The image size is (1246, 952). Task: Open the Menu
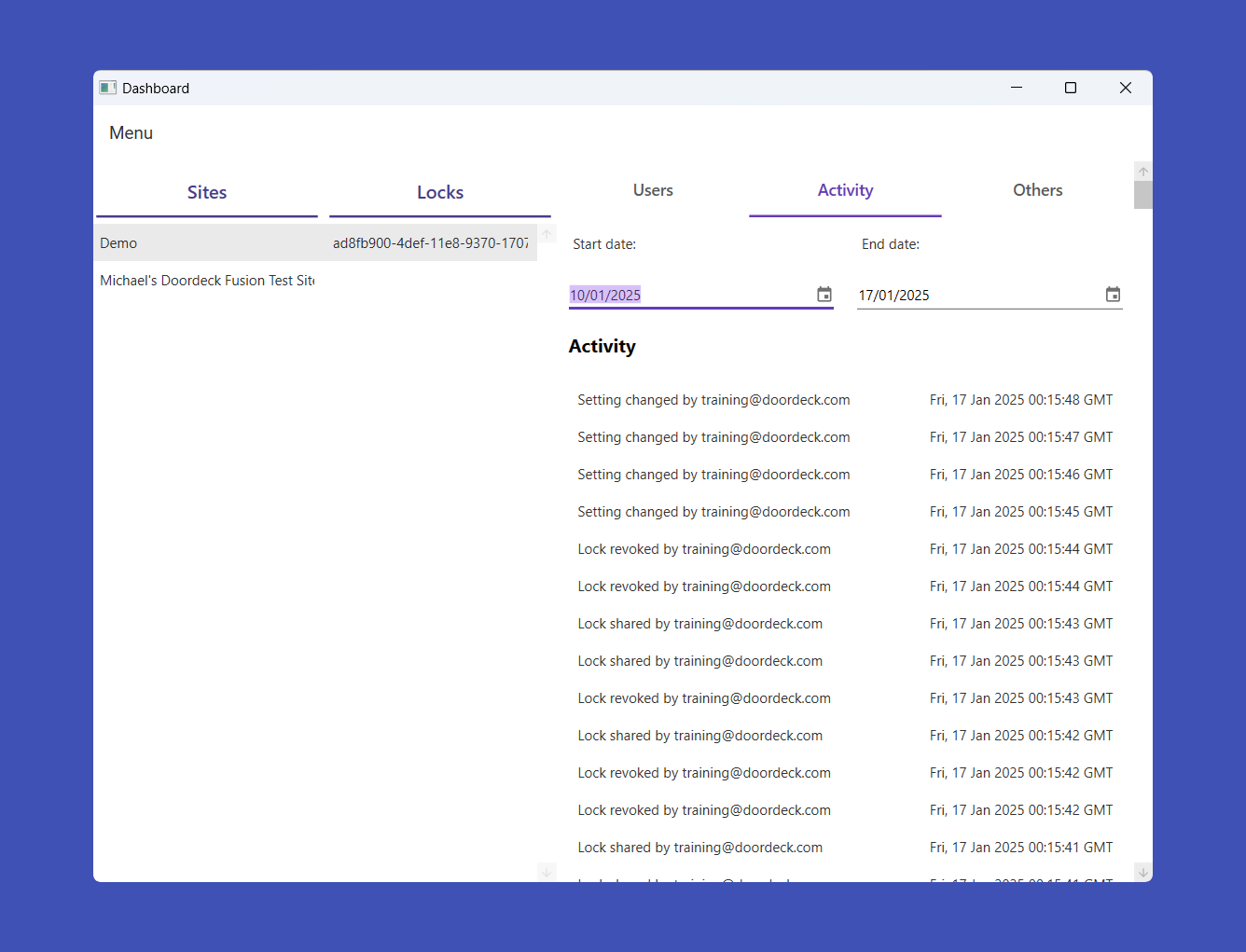131,133
